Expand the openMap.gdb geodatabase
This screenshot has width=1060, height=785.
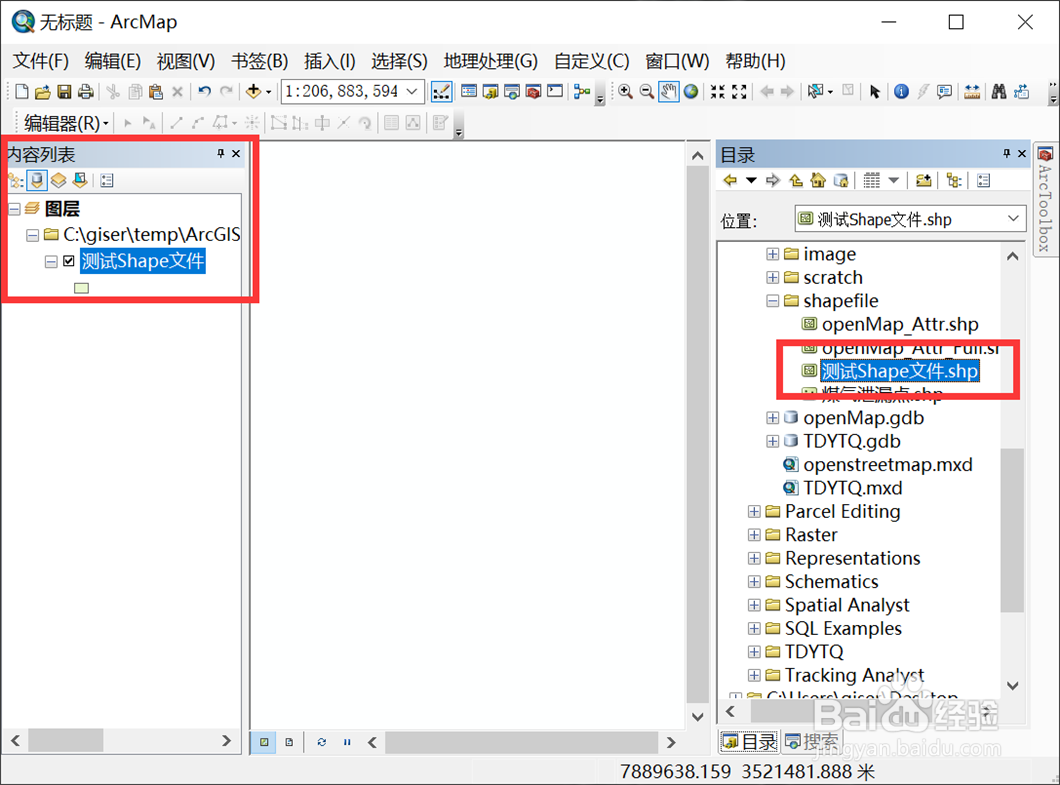pos(773,418)
